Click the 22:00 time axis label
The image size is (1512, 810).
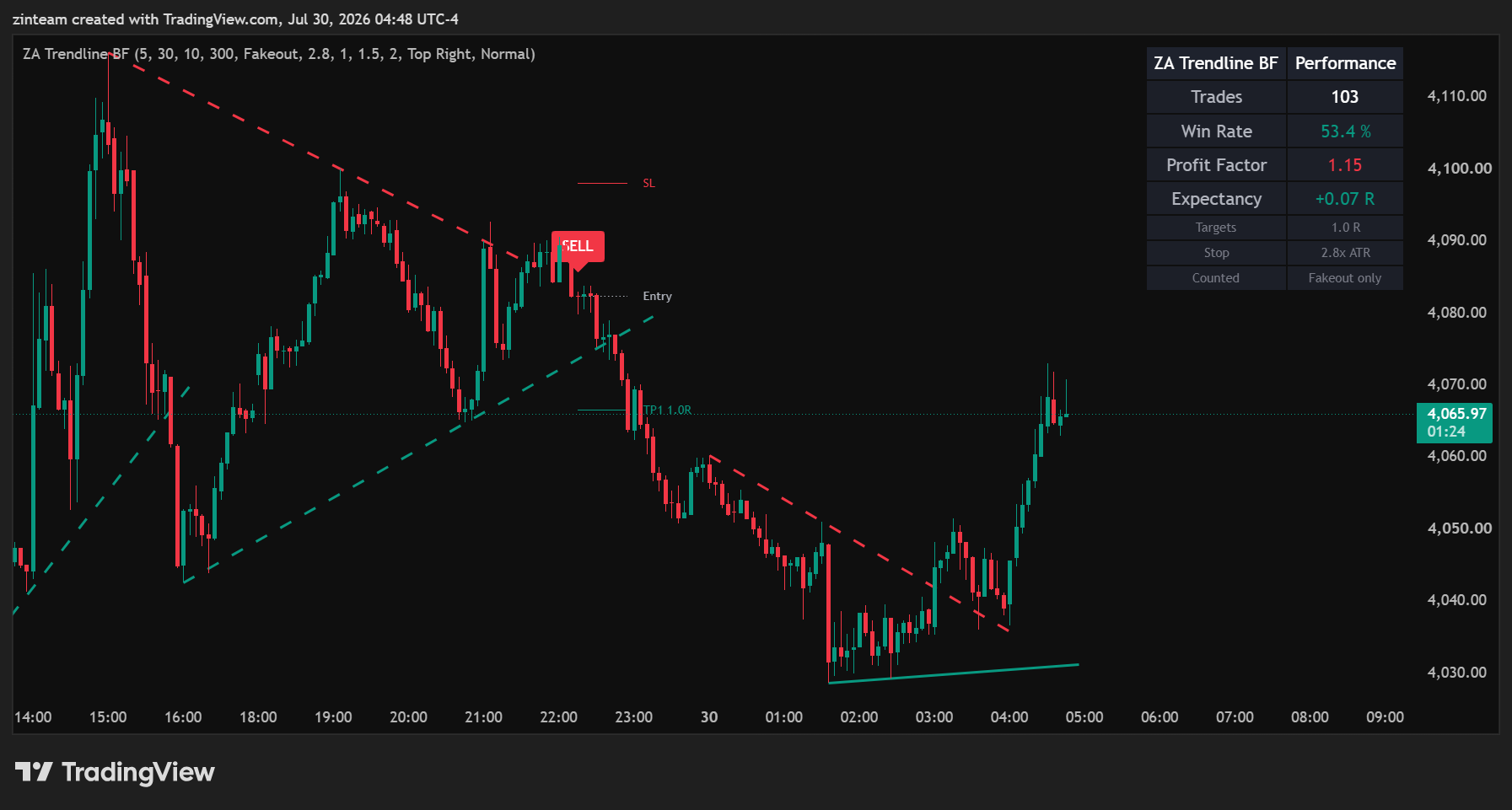[558, 717]
